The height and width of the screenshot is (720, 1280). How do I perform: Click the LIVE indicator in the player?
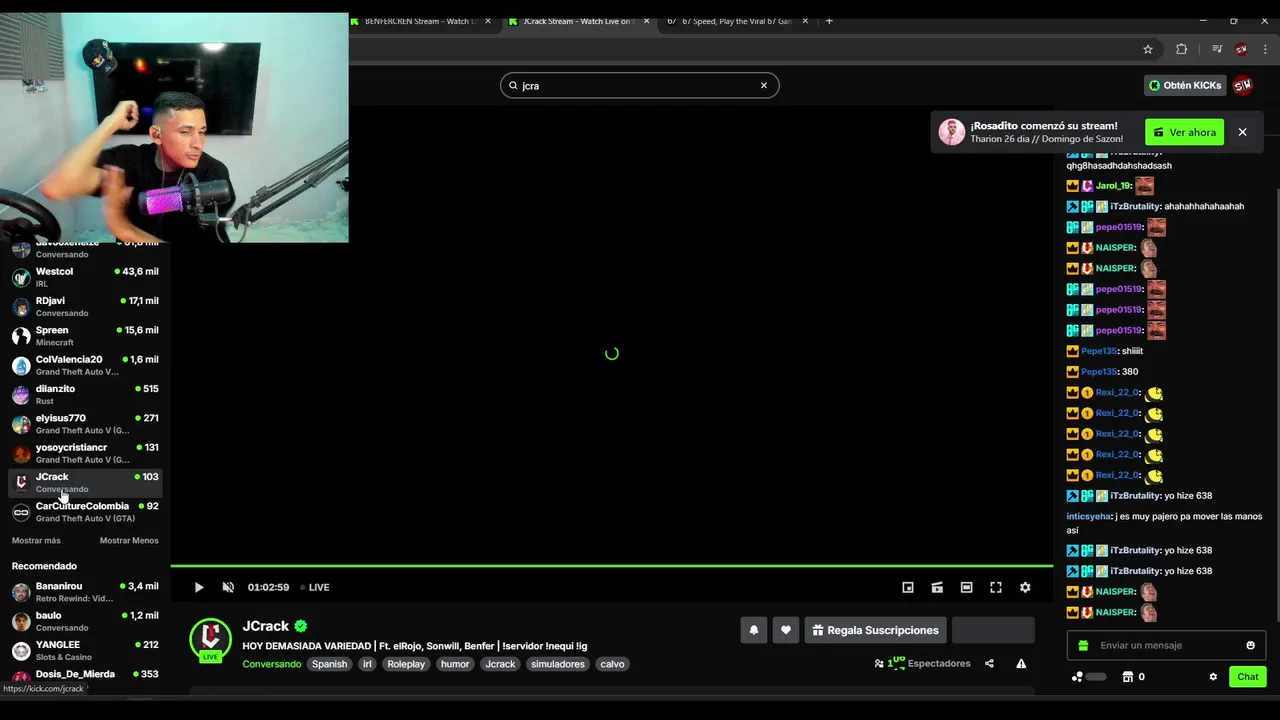[x=315, y=587]
